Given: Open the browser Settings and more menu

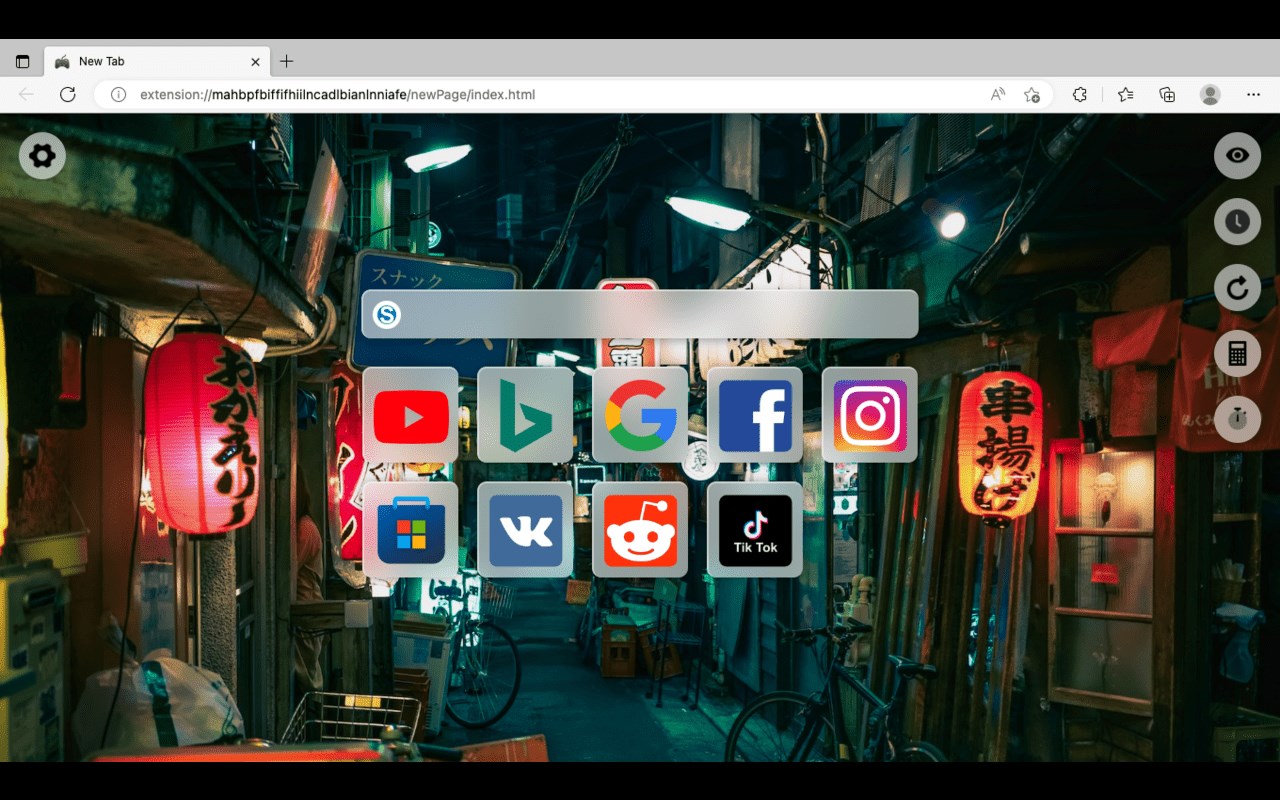Looking at the screenshot, I should [1253, 95].
